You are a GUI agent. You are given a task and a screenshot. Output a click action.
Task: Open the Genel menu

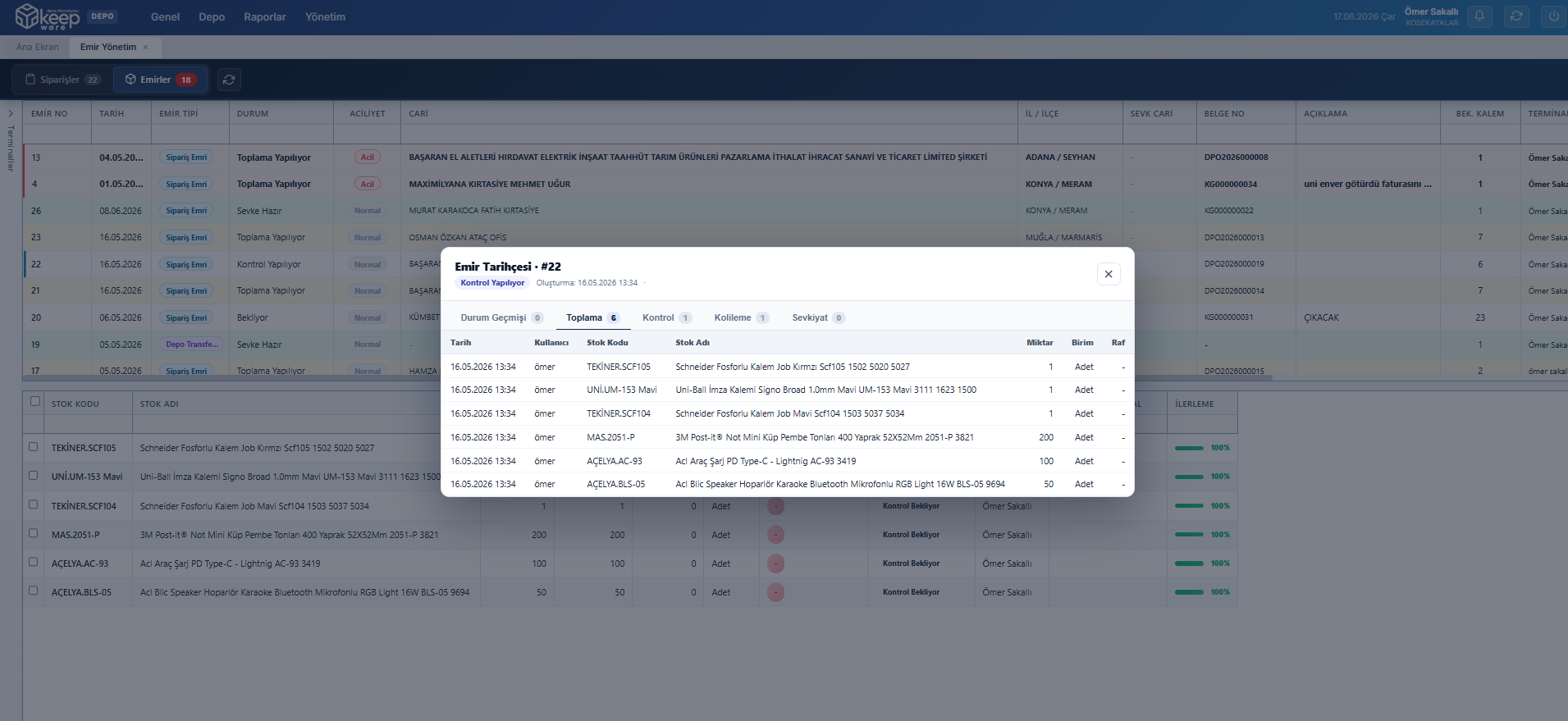click(165, 17)
